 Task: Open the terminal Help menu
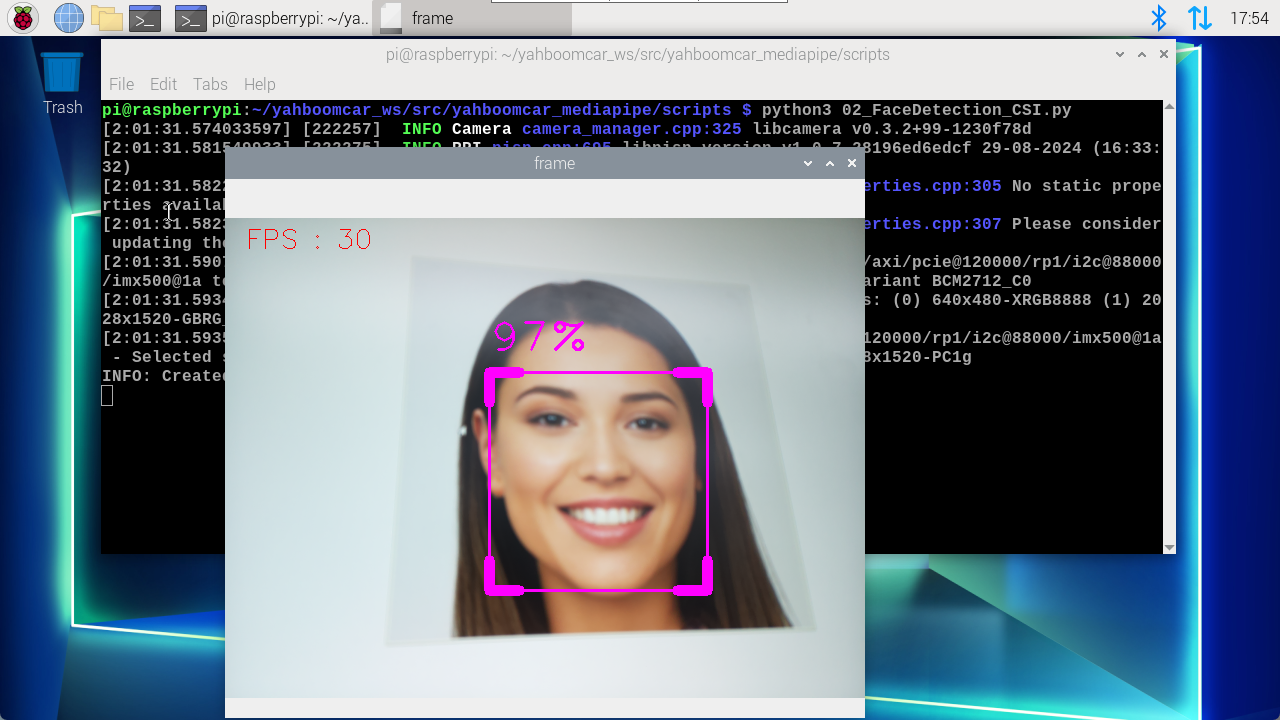tap(259, 84)
